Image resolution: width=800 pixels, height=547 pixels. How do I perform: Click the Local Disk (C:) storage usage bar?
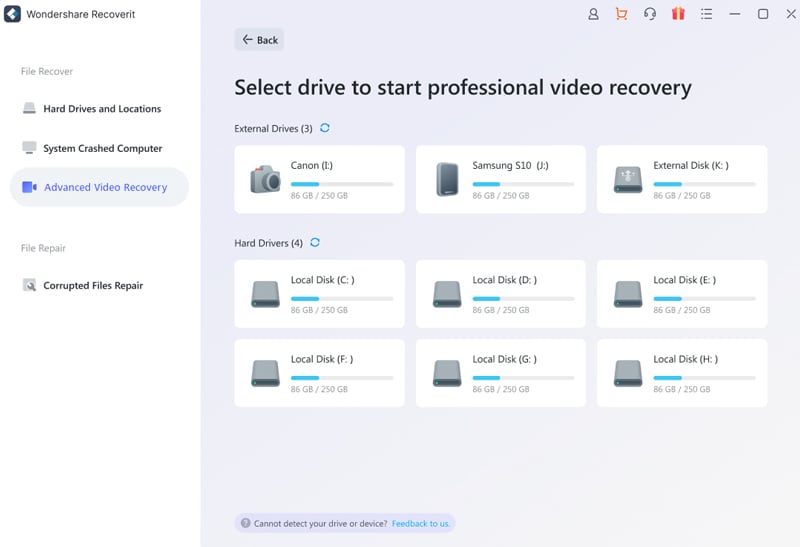click(x=342, y=299)
